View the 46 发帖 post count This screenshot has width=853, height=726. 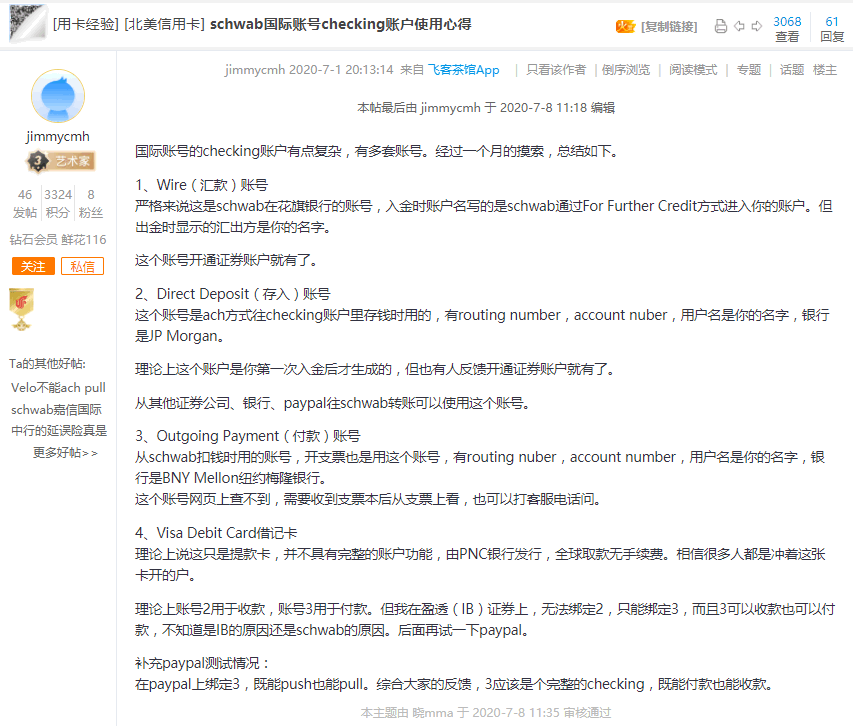[x=25, y=203]
